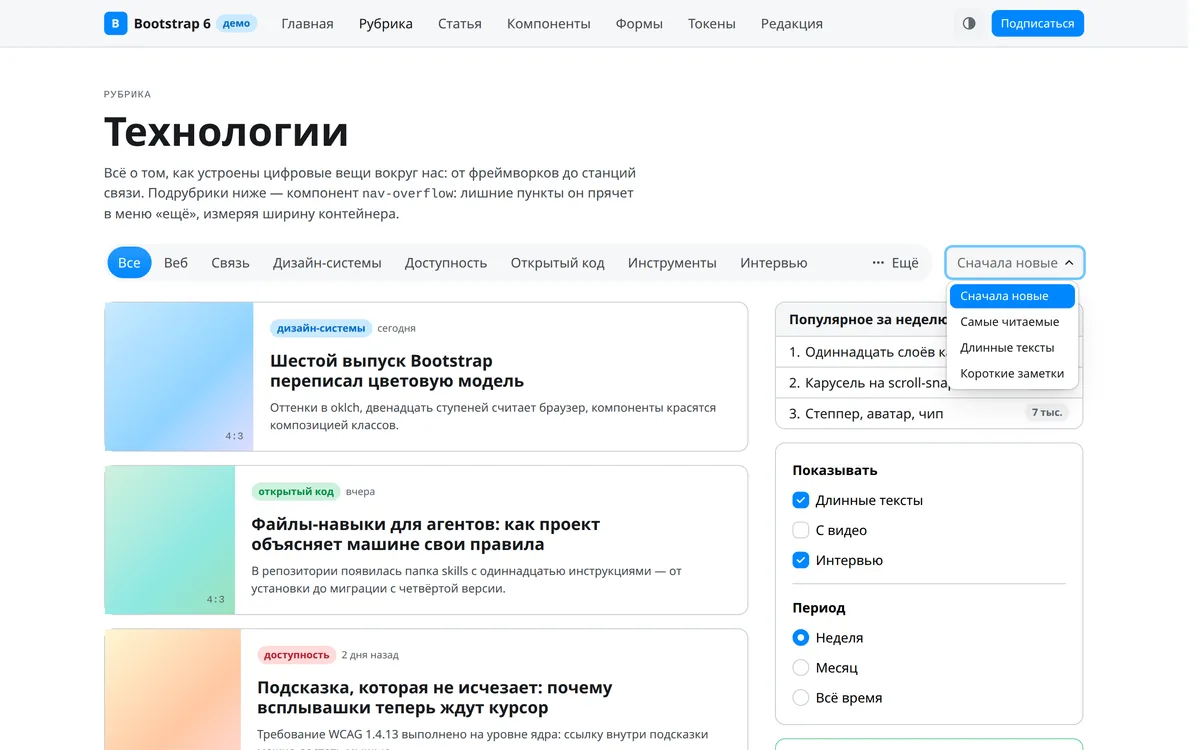Select the "Всё время" period radio
The width and height of the screenshot is (1200, 750).
coord(800,697)
